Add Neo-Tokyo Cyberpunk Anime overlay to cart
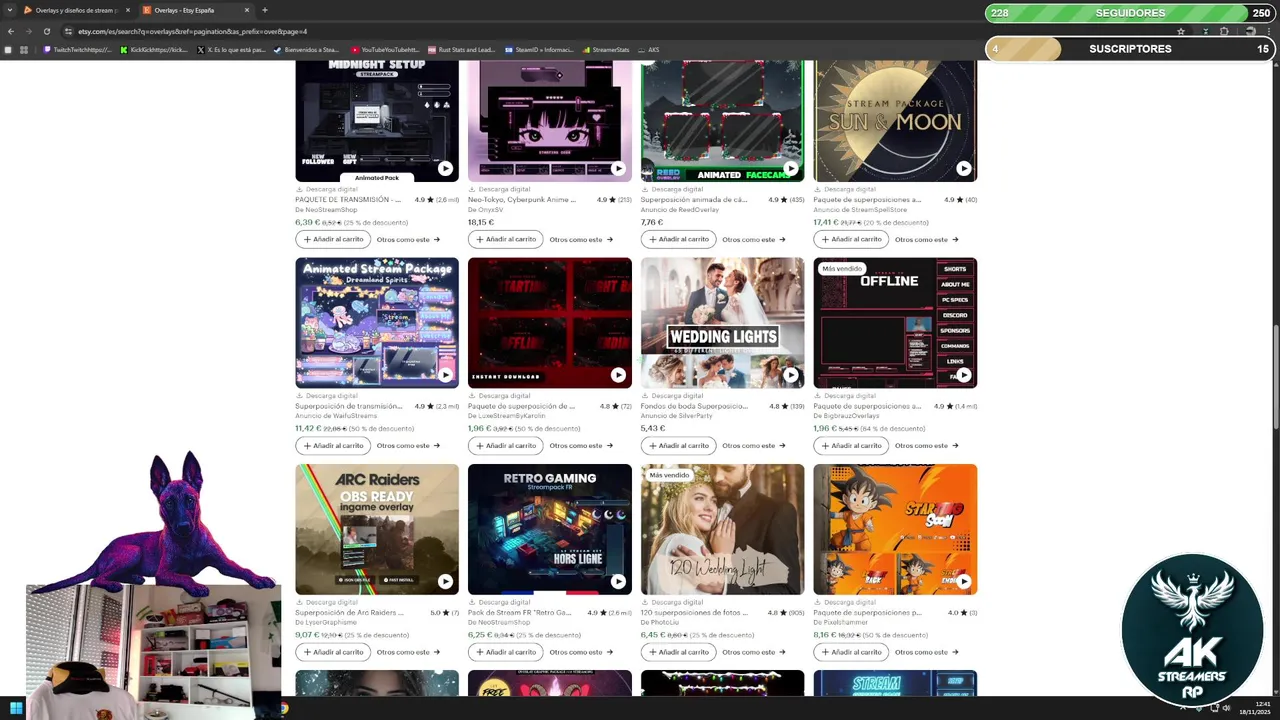The height and width of the screenshot is (720, 1280). pos(505,239)
